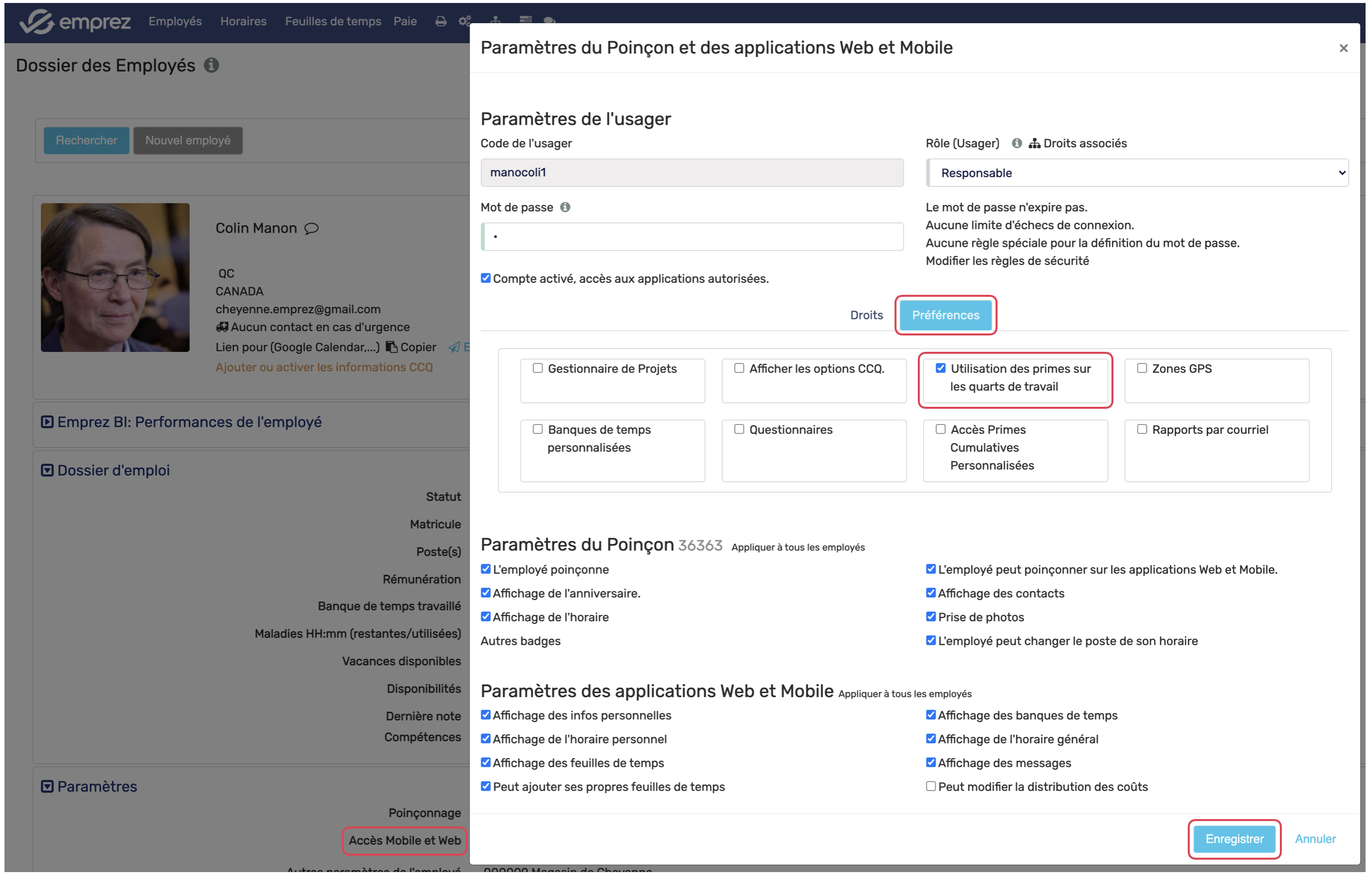1372x880 pixels.
Task: Click info icon beside Mot de passe
Action: pyautogui.click(x=565, y=208)
